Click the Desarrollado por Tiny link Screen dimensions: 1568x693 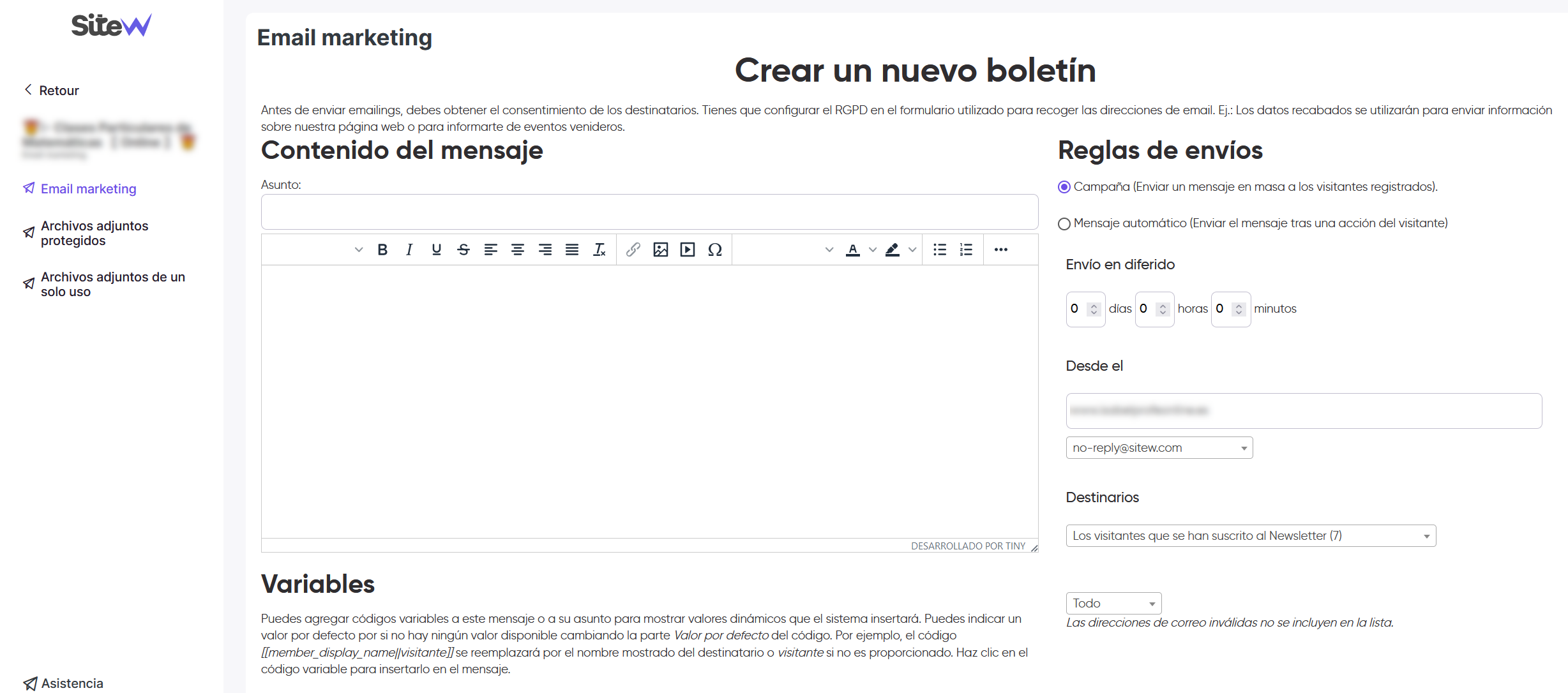[x=968, y=546]
